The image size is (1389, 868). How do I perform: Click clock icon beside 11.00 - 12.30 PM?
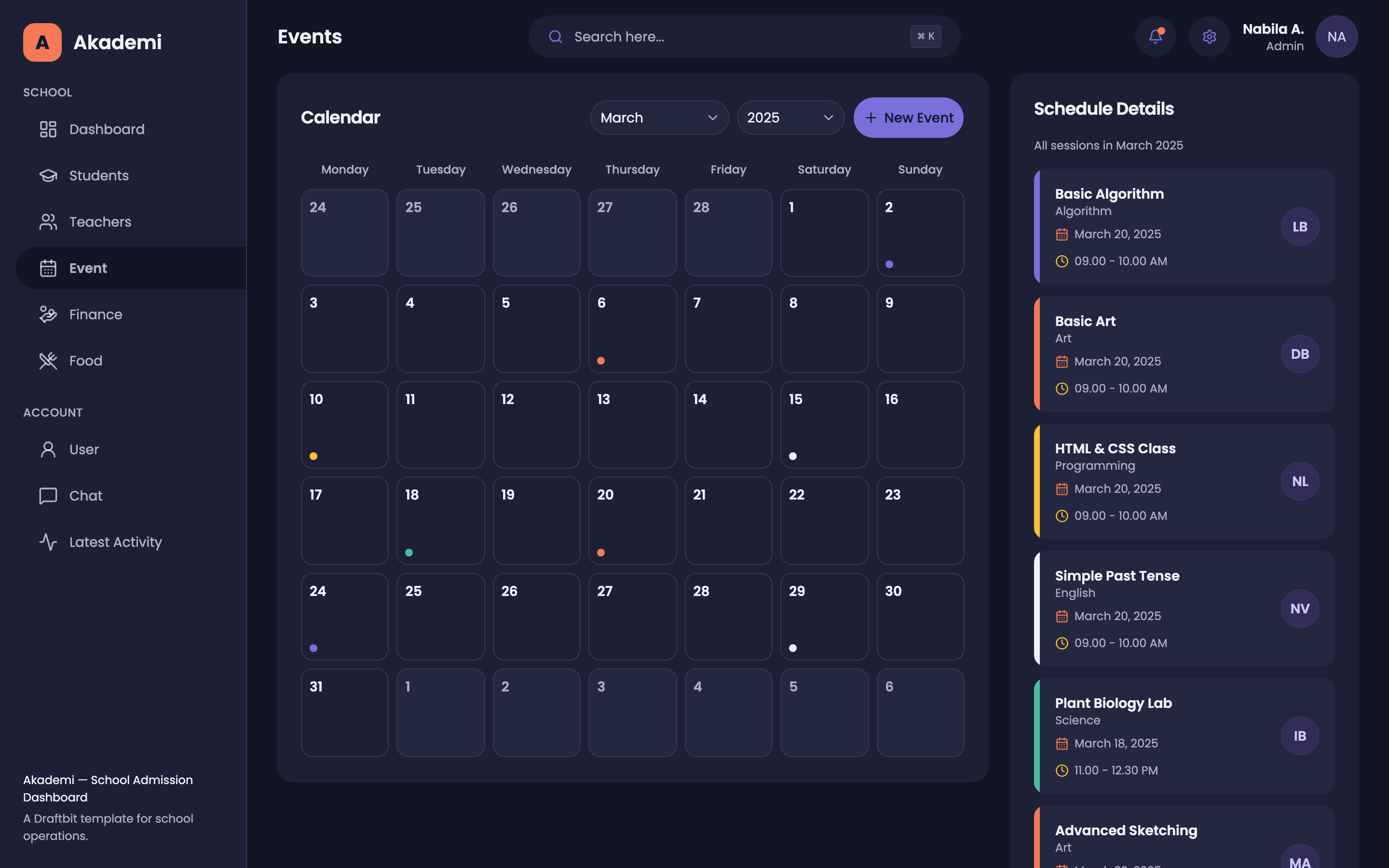click(x=1062, y=771)
